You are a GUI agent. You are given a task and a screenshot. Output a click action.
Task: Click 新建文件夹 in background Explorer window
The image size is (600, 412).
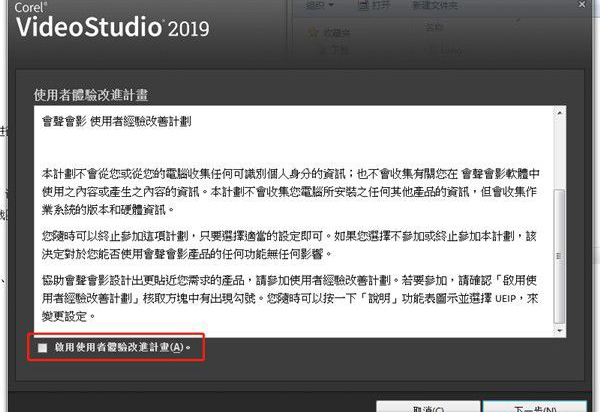coord(435,6)
